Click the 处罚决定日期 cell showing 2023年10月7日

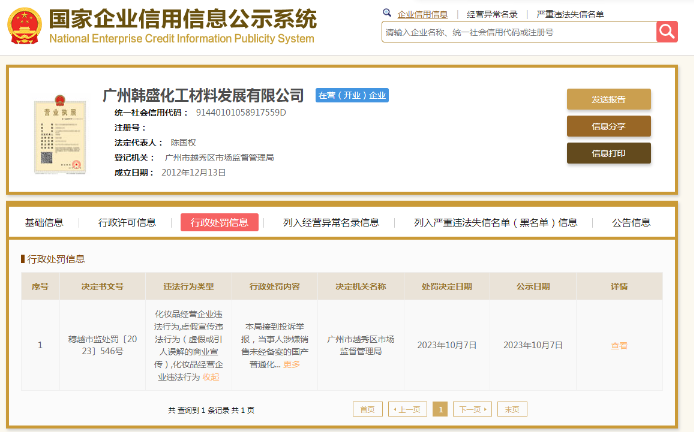(x=447, y=345)
